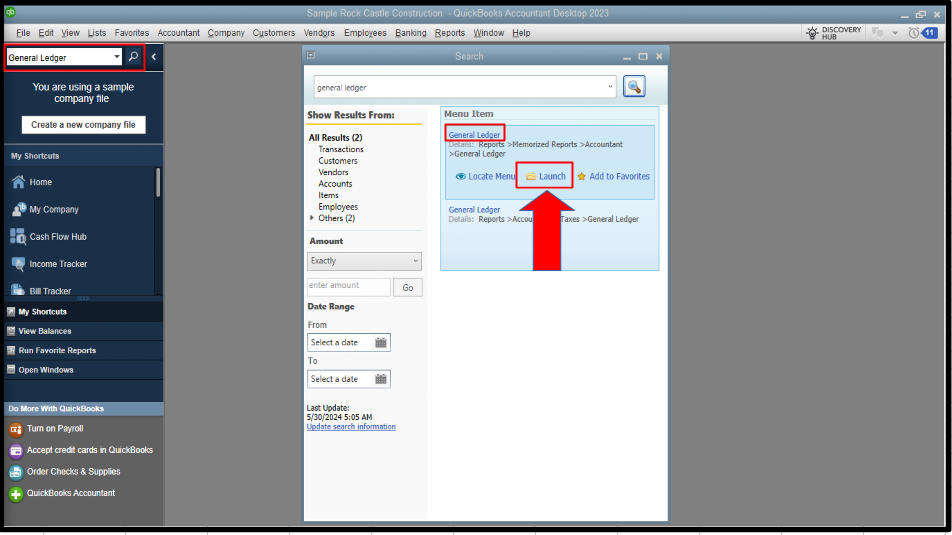Expand the search text history dropdown
Screen dimensions: 952x535
coord(610,87)
